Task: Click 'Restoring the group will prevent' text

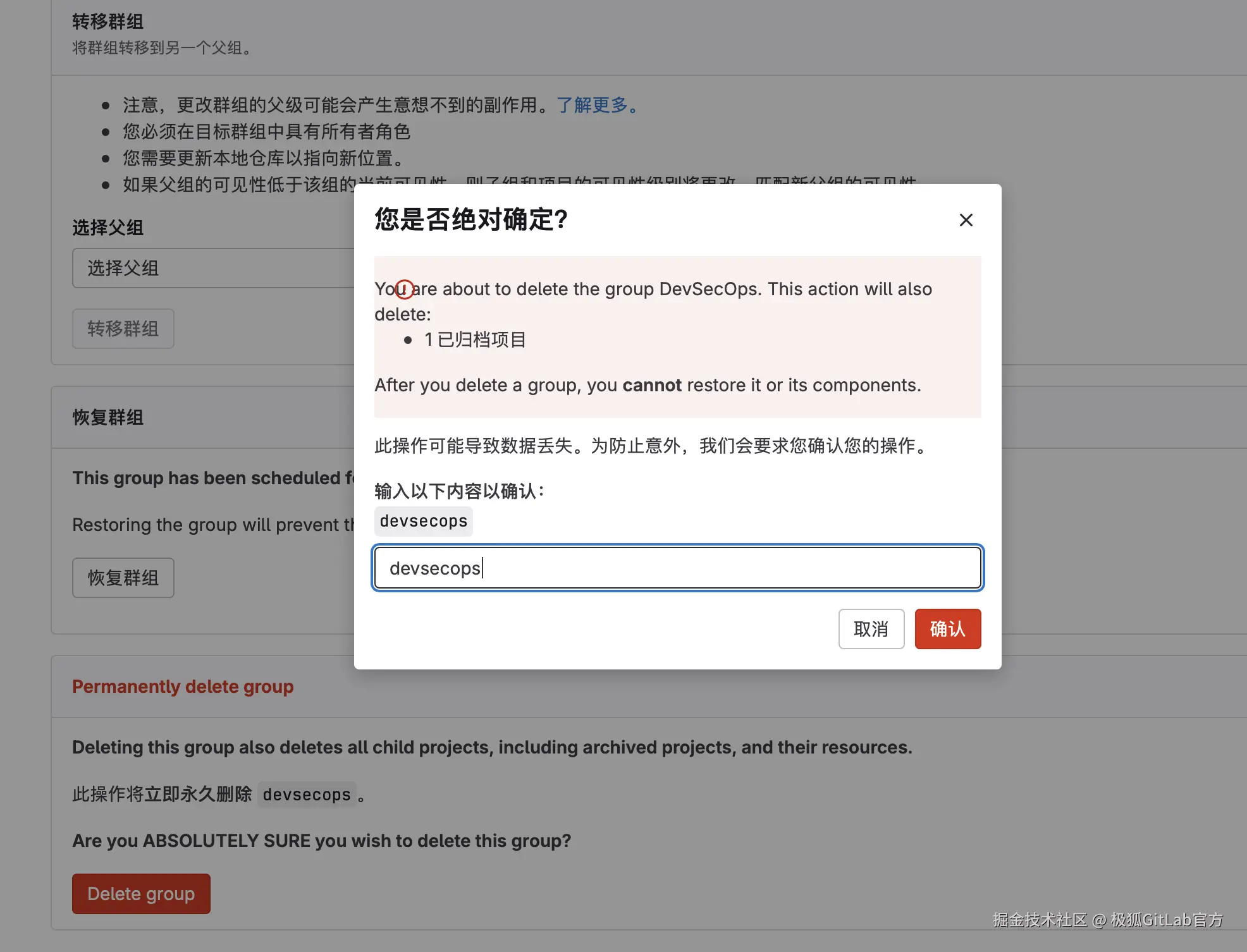Action: coord(214,525)
